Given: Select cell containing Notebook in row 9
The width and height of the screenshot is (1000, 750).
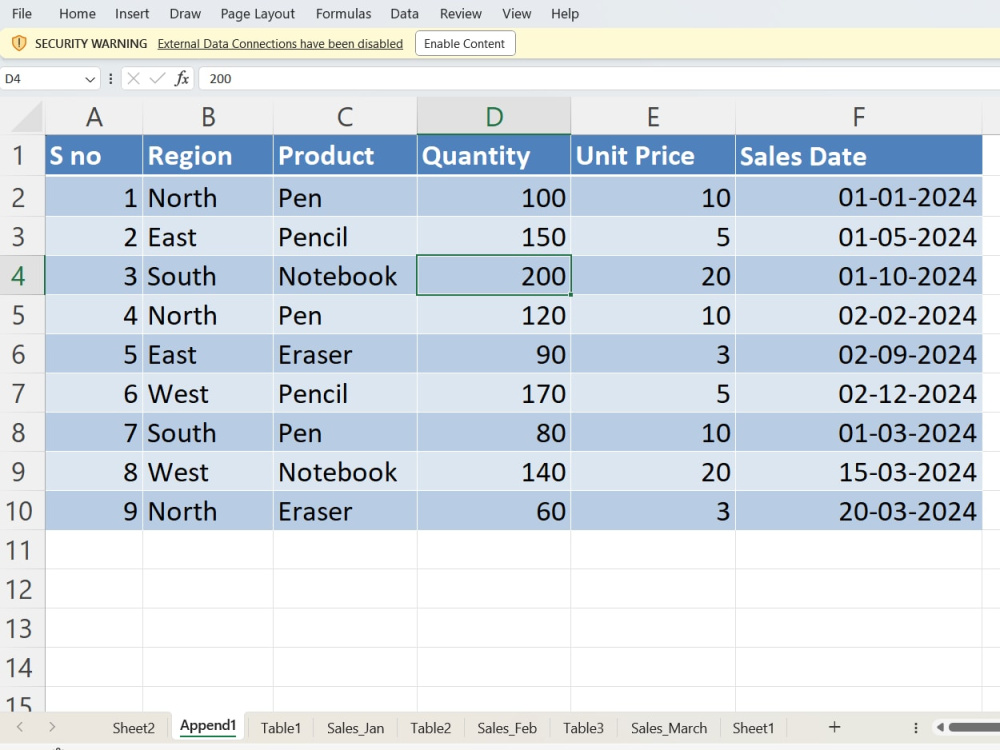Looking at the screenshot, I should [345, 472].
